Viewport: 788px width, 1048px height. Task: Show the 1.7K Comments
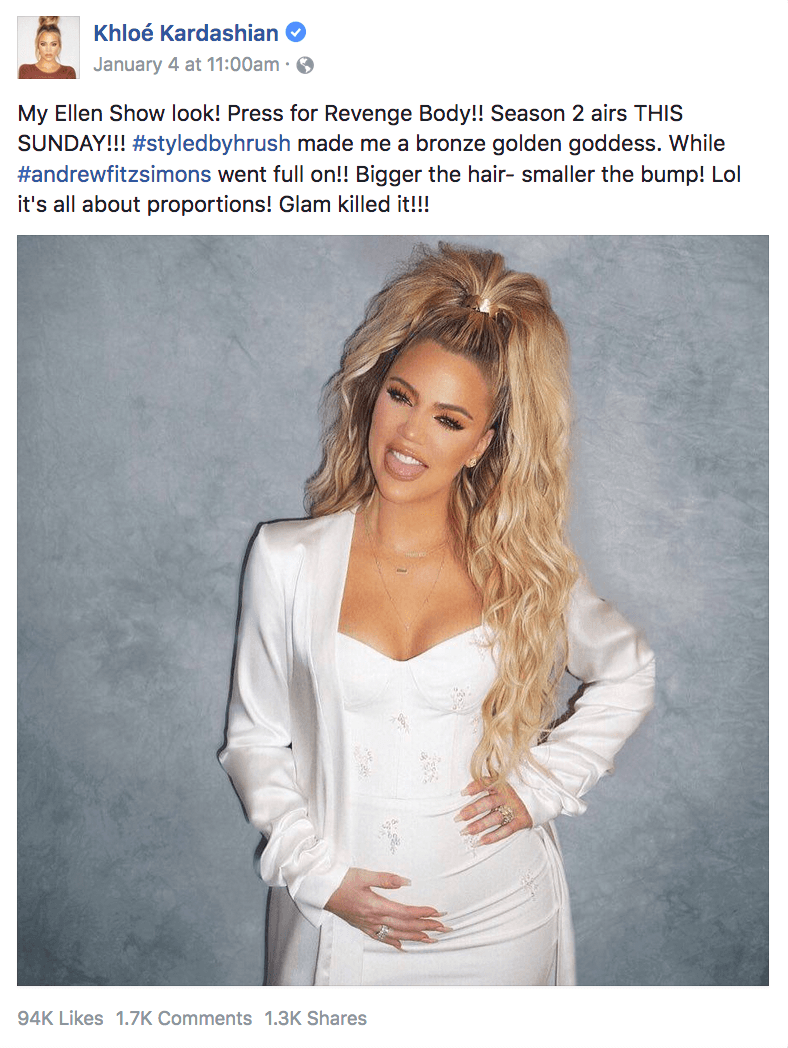click(x=184, y=1018)
